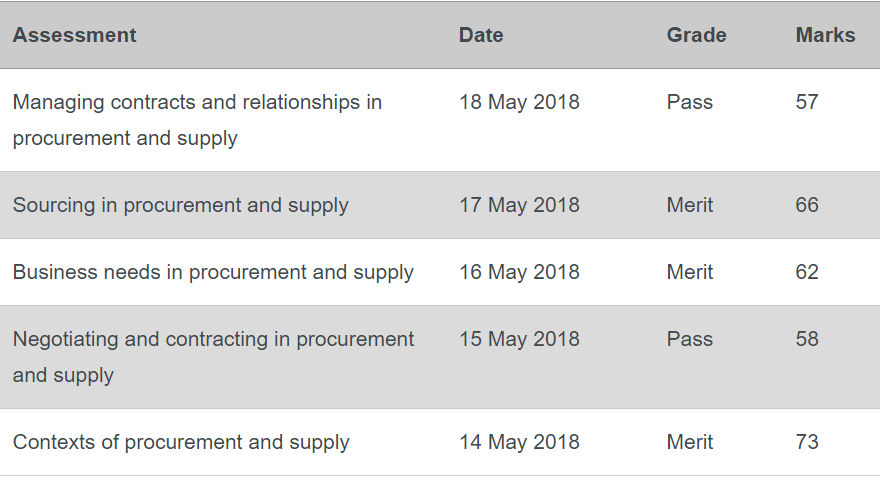Click the Pass grade for Managing contracts
This screenshot has height=477, width=880.
(x=690, y=102)
